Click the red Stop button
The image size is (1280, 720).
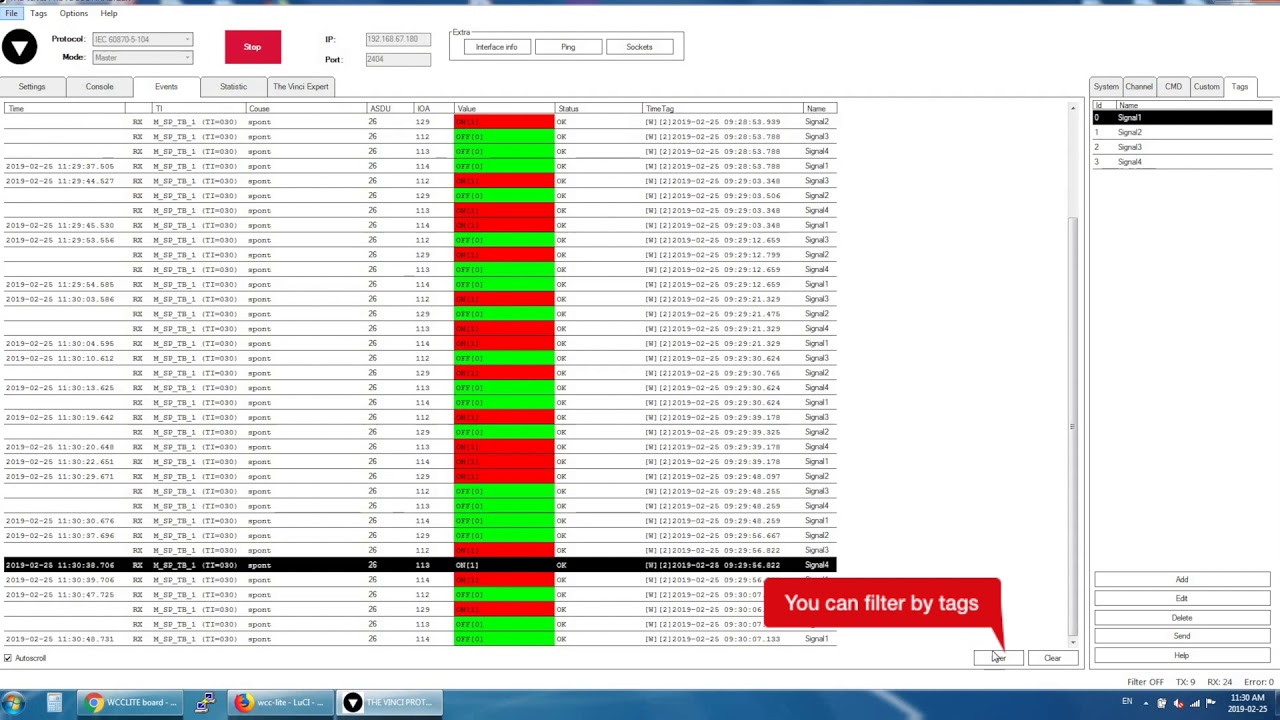[252, 47]
